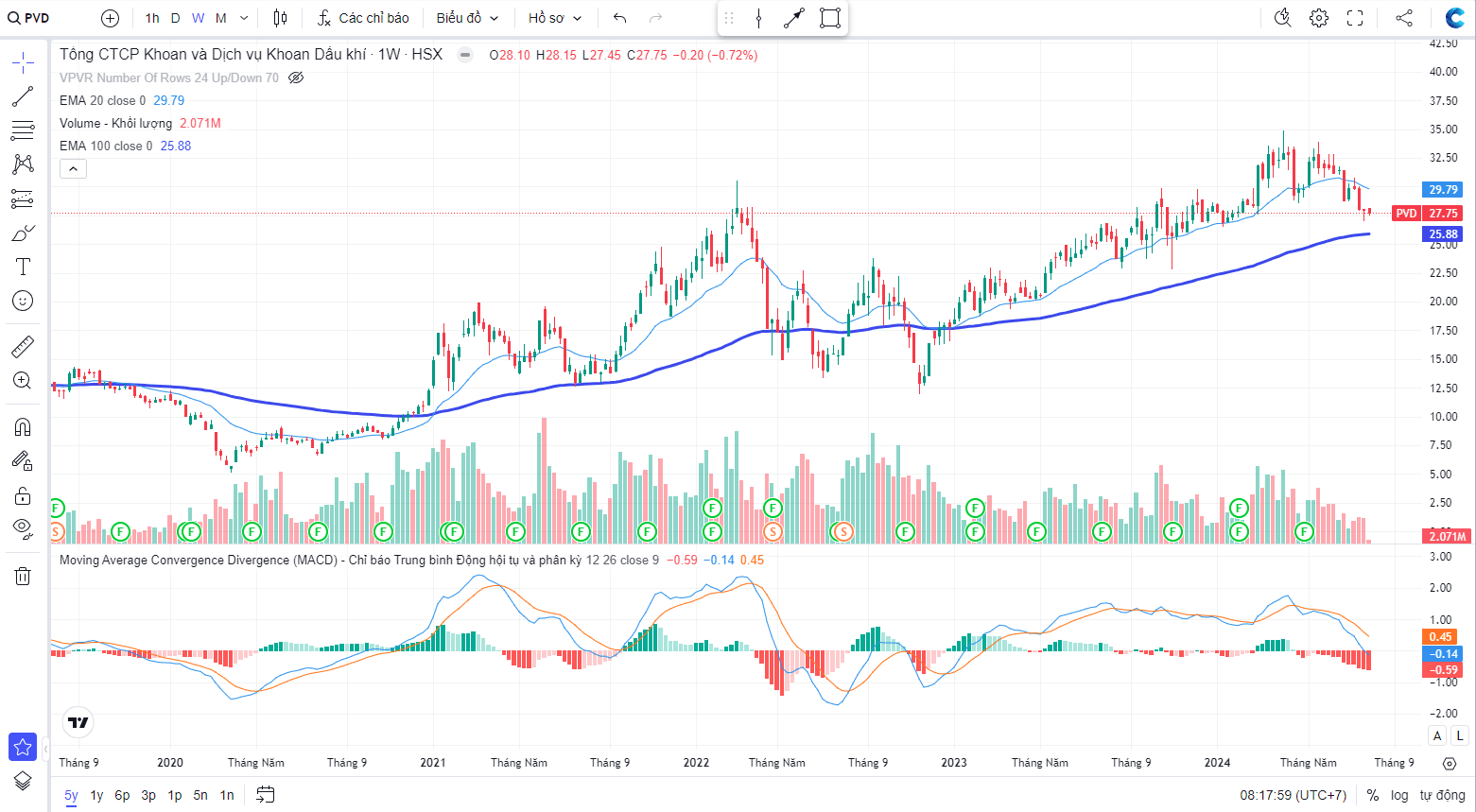Add to favorites toolbar star icon

23,747
